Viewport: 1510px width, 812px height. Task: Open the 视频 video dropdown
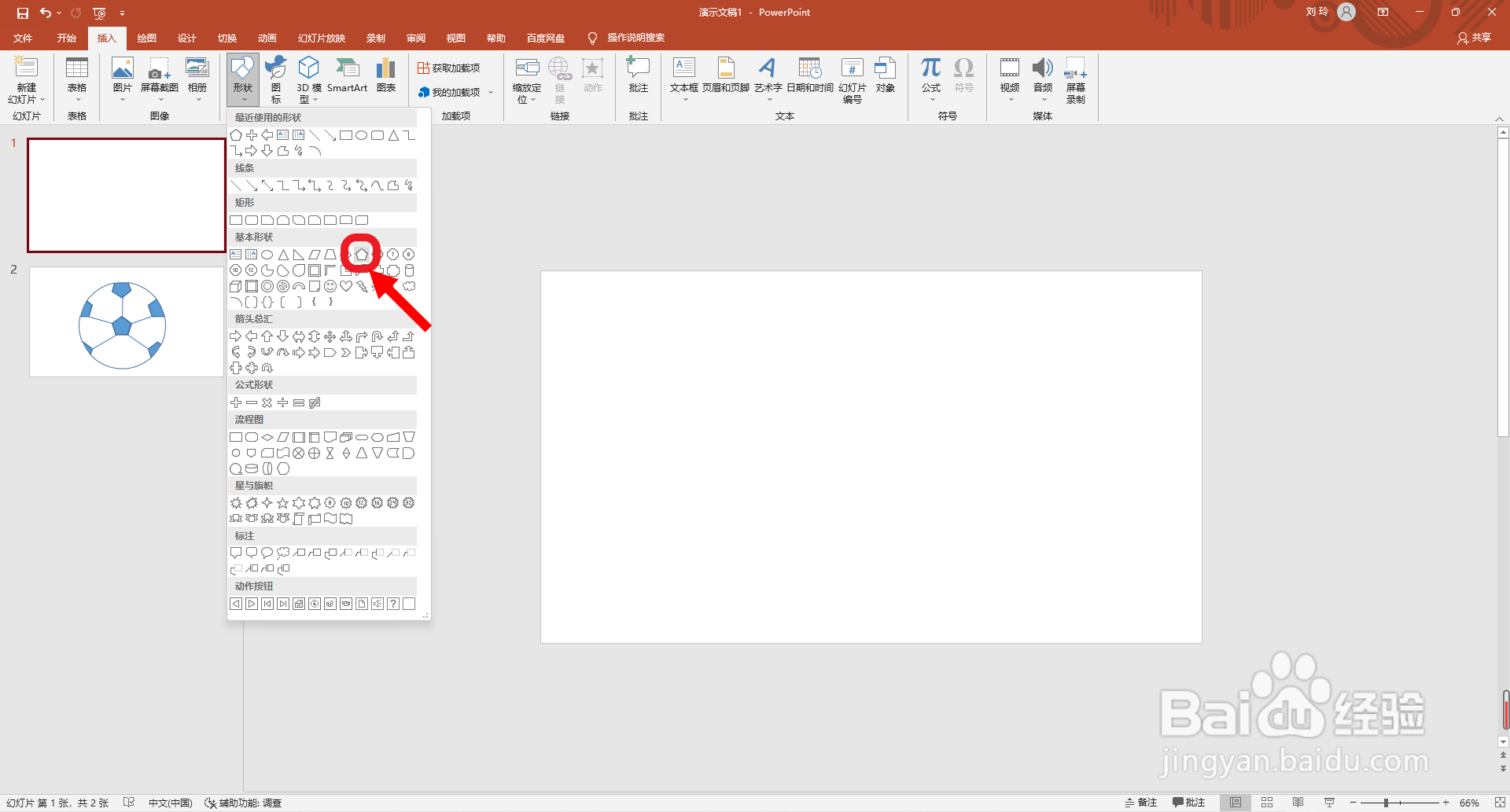(x=1010, y=99)
